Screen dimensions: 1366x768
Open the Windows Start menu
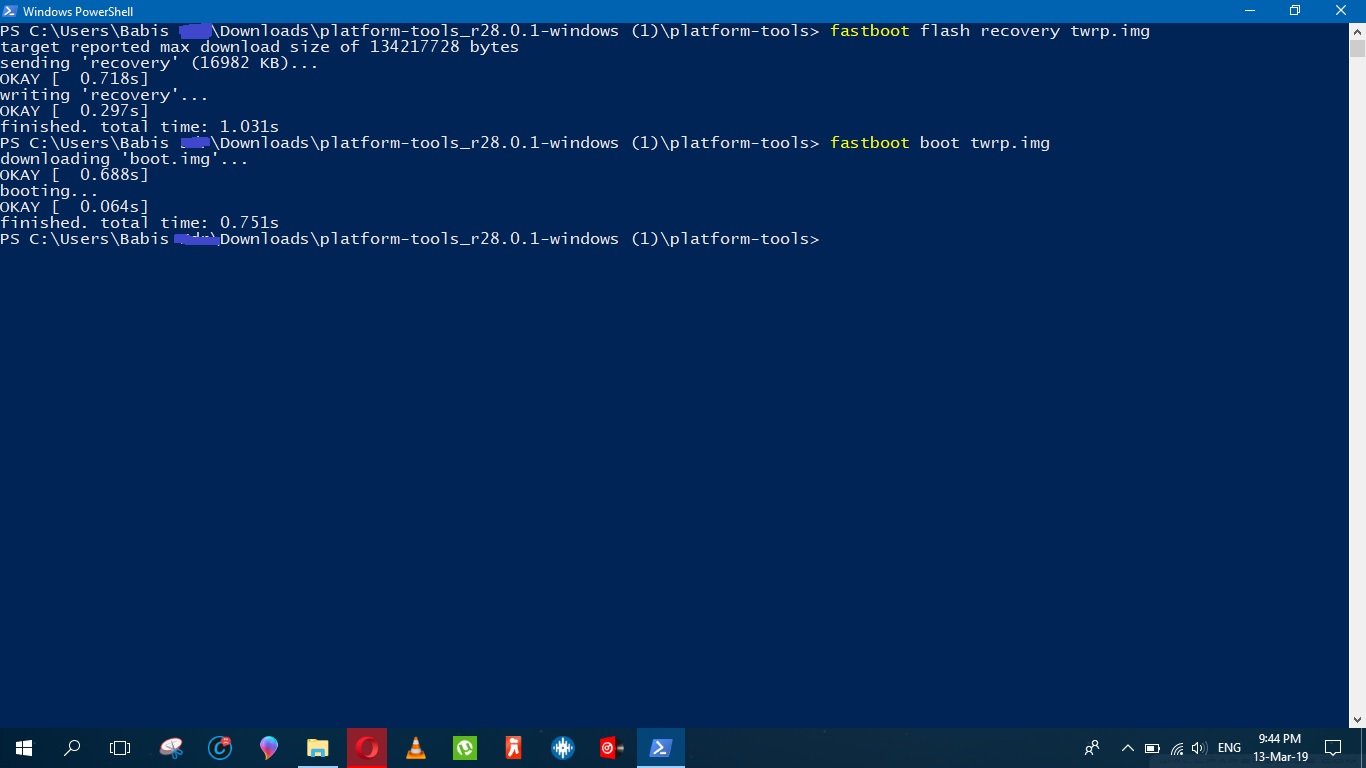click(24, 748)
